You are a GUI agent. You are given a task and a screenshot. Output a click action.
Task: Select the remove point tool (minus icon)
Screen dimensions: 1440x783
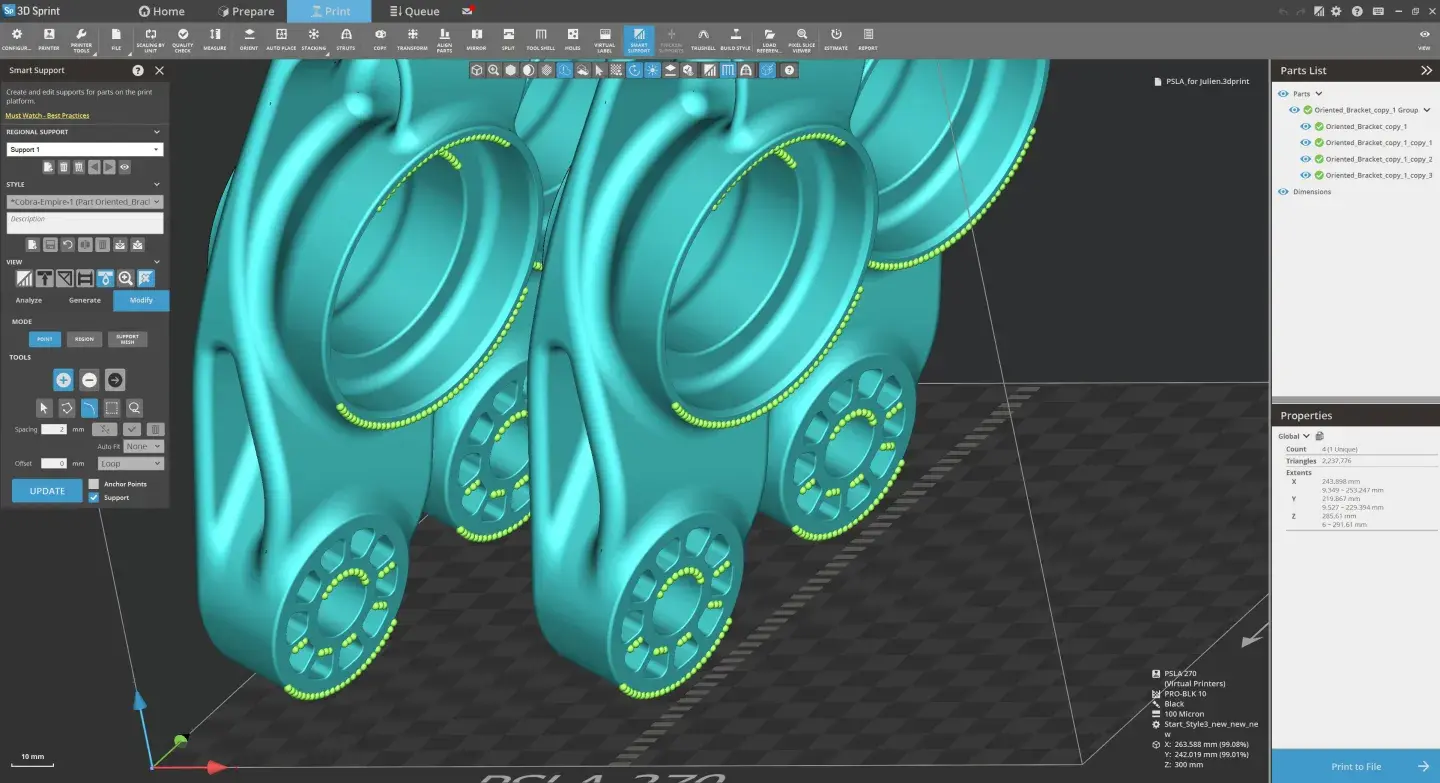(89, 380)
